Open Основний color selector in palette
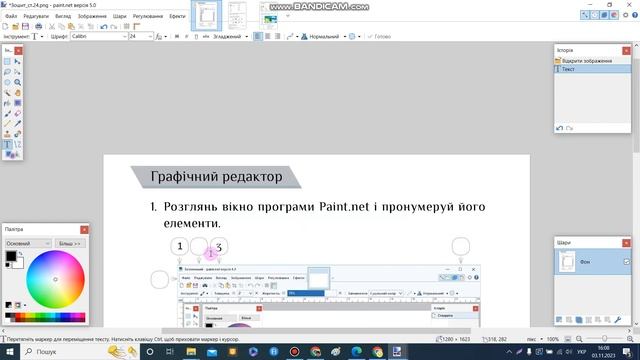Image resolution: width=640 pixels, height=360 pixels. tap(28, 243)
